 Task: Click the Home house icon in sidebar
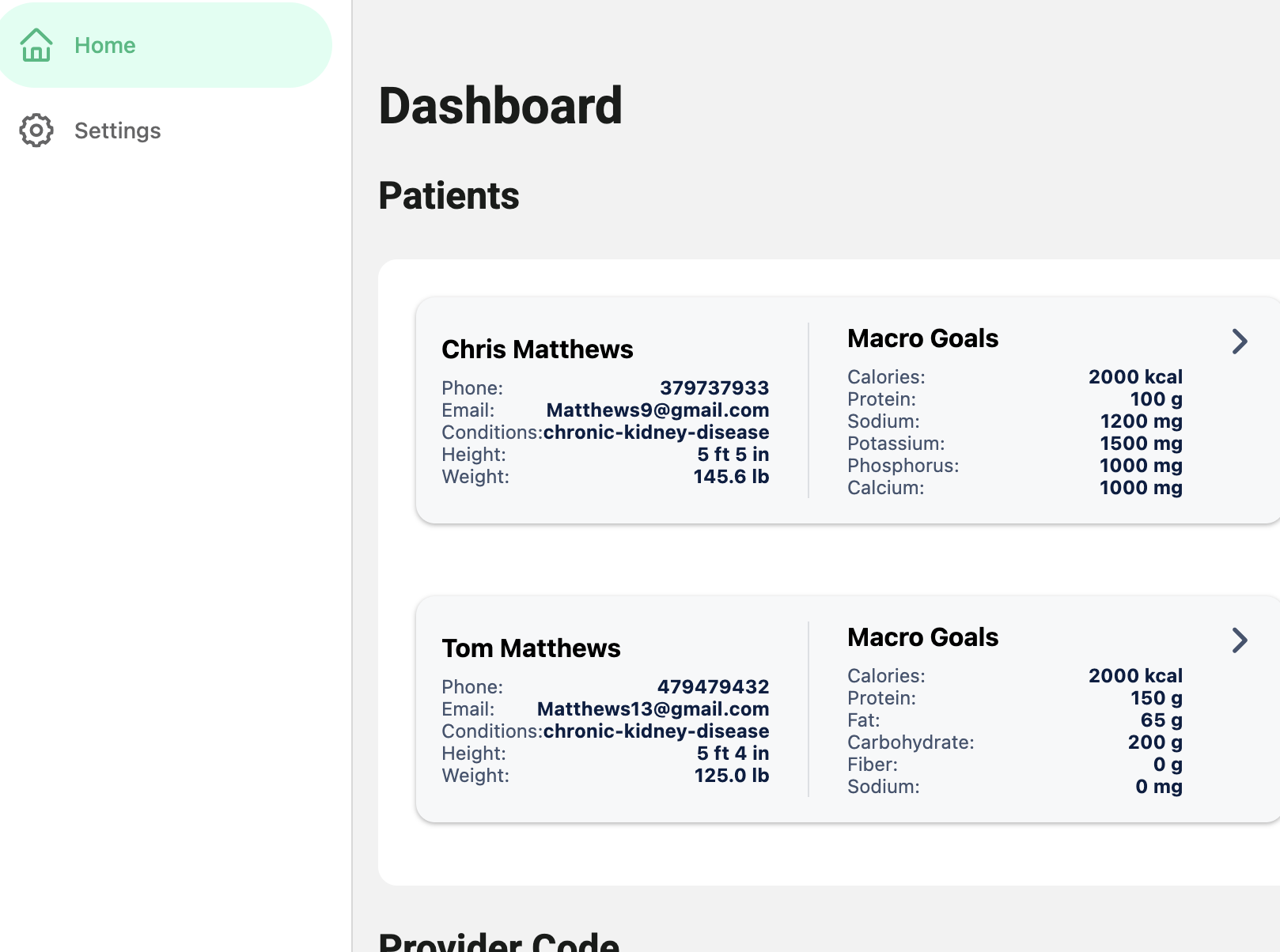tap(36, 45)
